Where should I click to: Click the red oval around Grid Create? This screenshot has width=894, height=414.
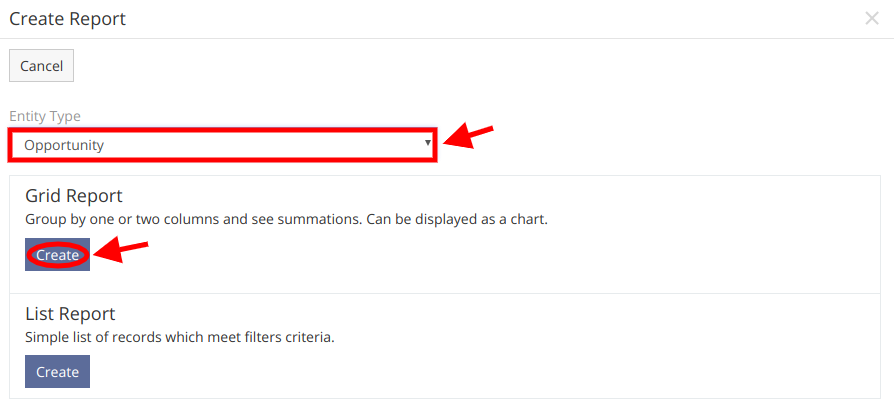click(x=58, y=255)
